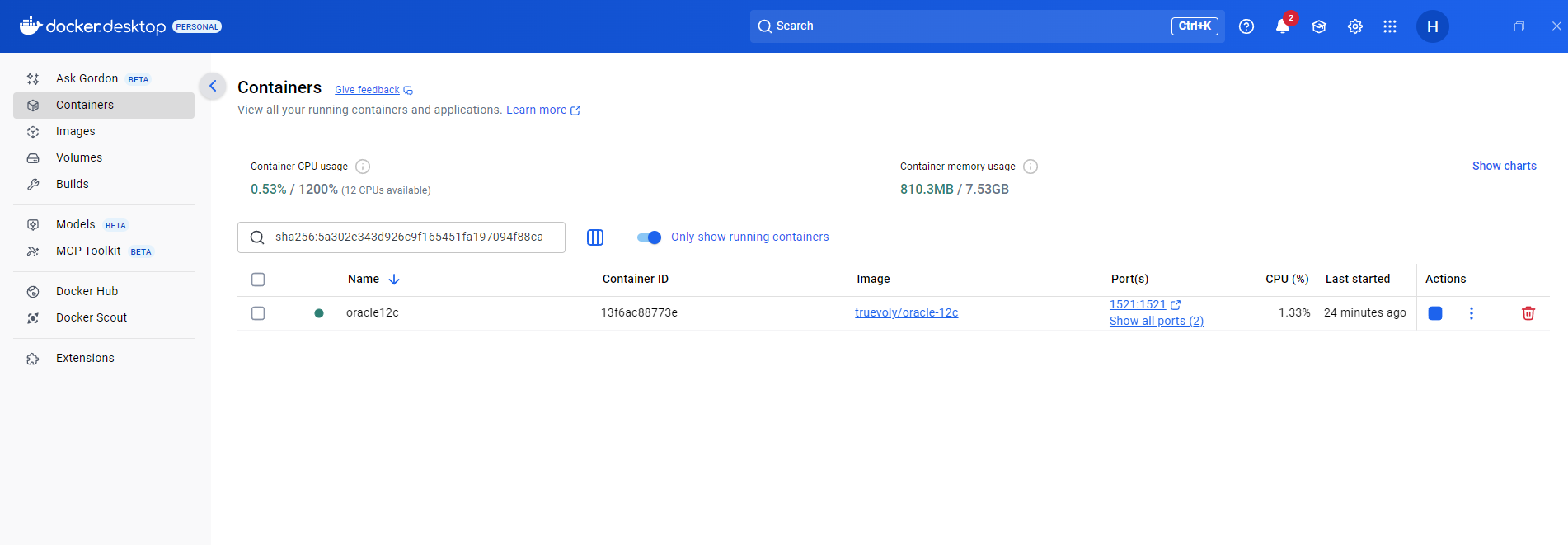
Task: Open truevoly/oracle-12c image link
Action: 907,312
